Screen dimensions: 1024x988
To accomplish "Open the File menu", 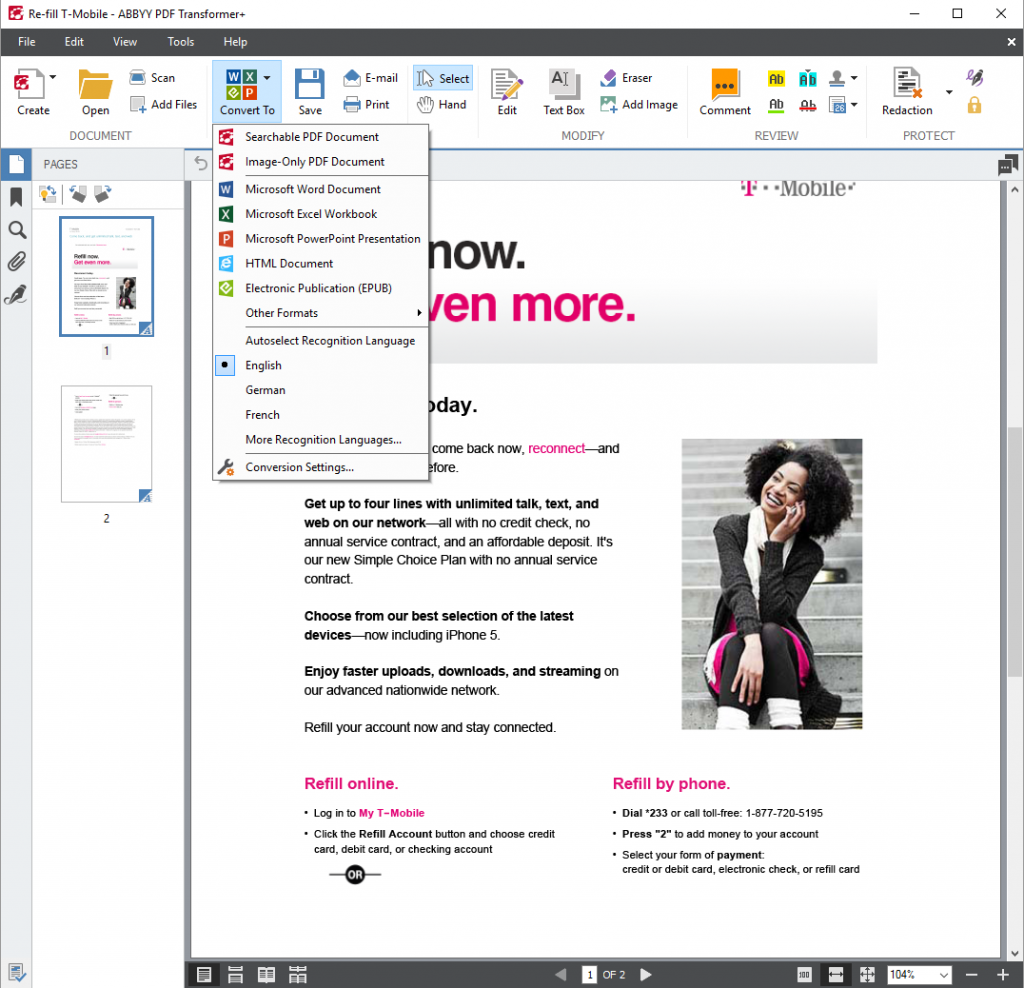I will coord(27,42).
